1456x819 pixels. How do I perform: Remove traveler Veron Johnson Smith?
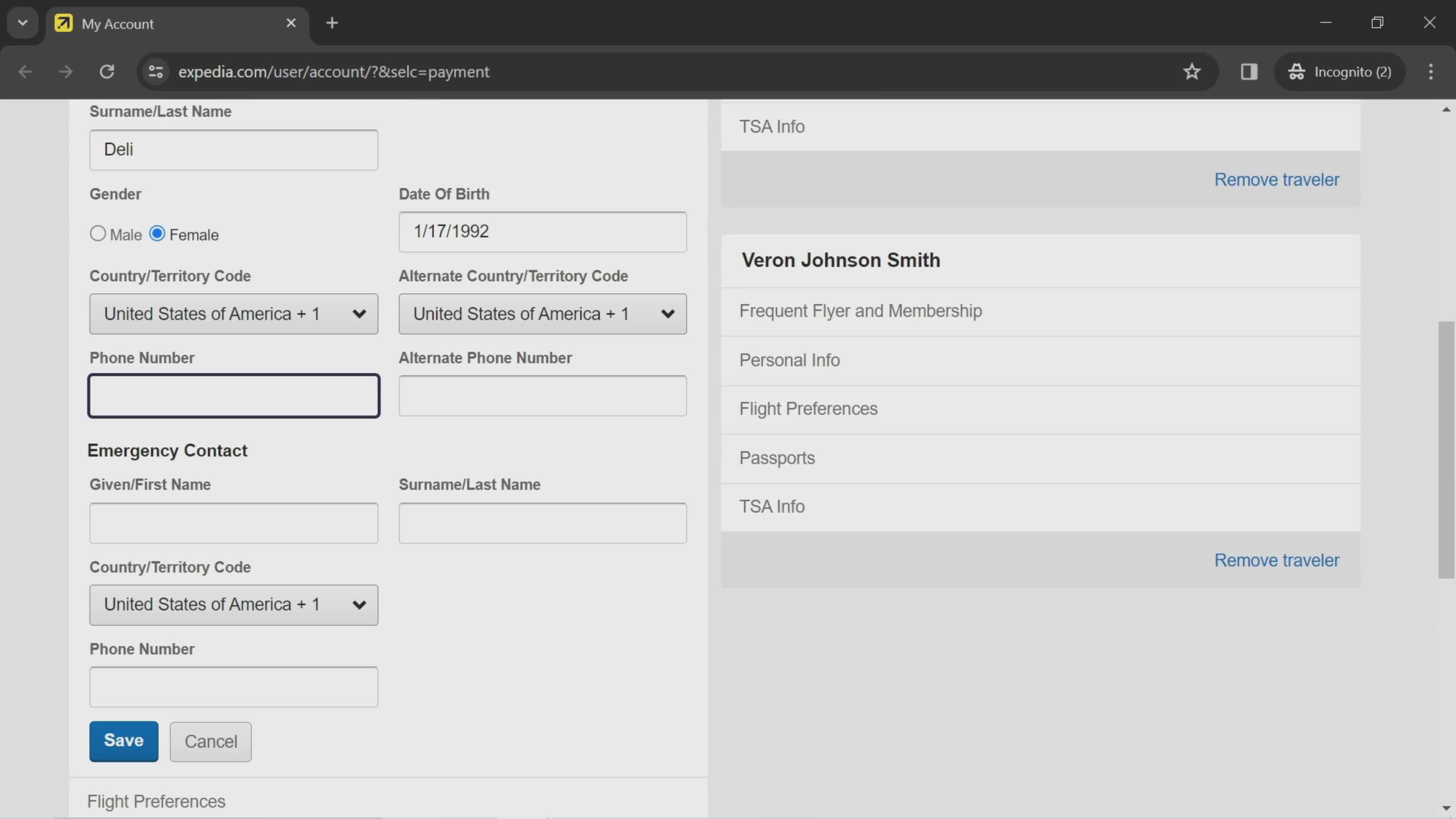tap(1277, 560)
